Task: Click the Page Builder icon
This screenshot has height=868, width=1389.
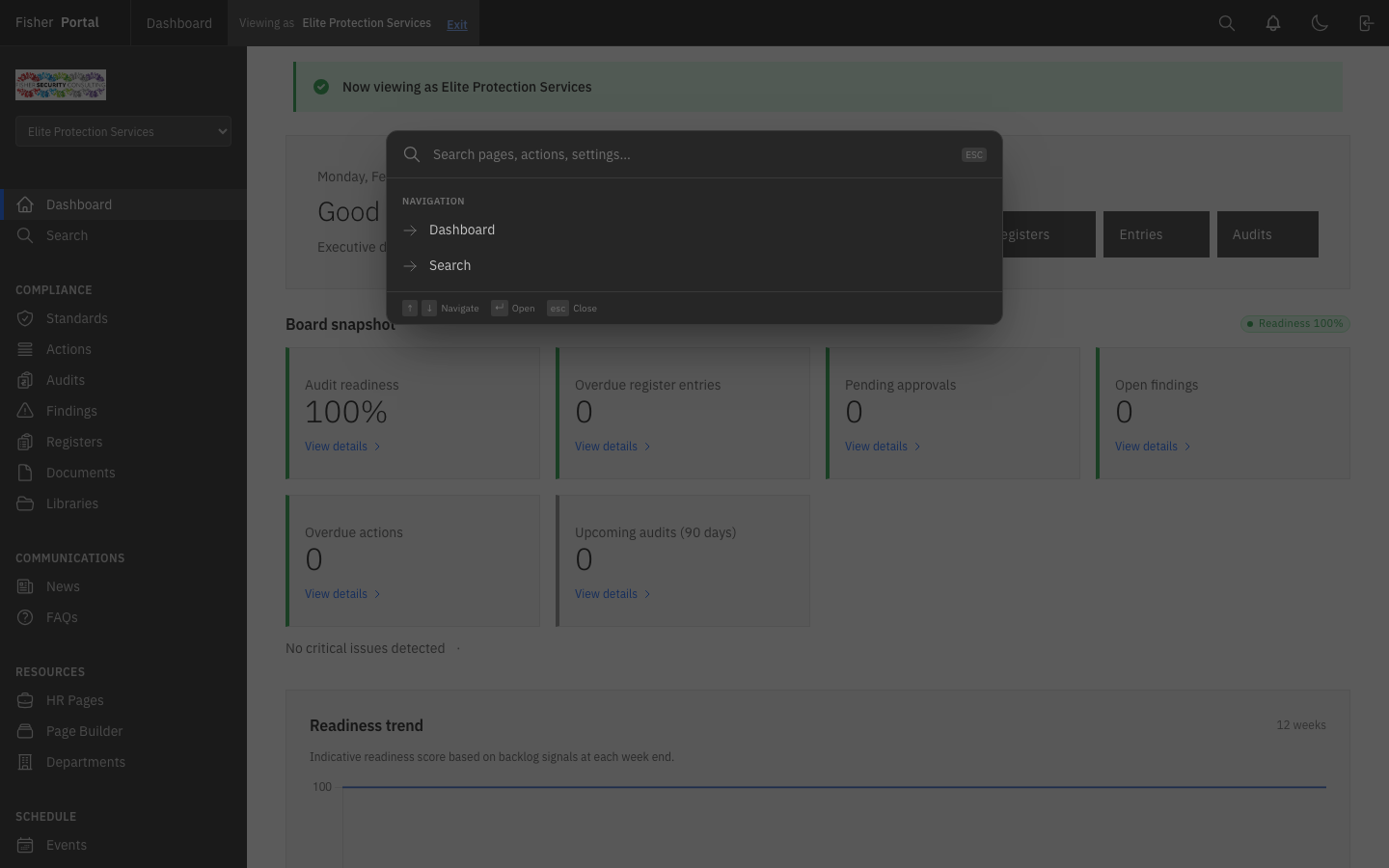Action: (x=25, y=731)
